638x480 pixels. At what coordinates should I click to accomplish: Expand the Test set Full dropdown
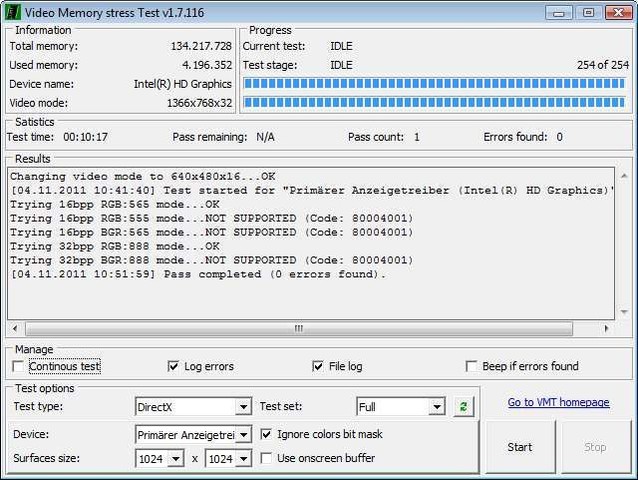point(436,407)
